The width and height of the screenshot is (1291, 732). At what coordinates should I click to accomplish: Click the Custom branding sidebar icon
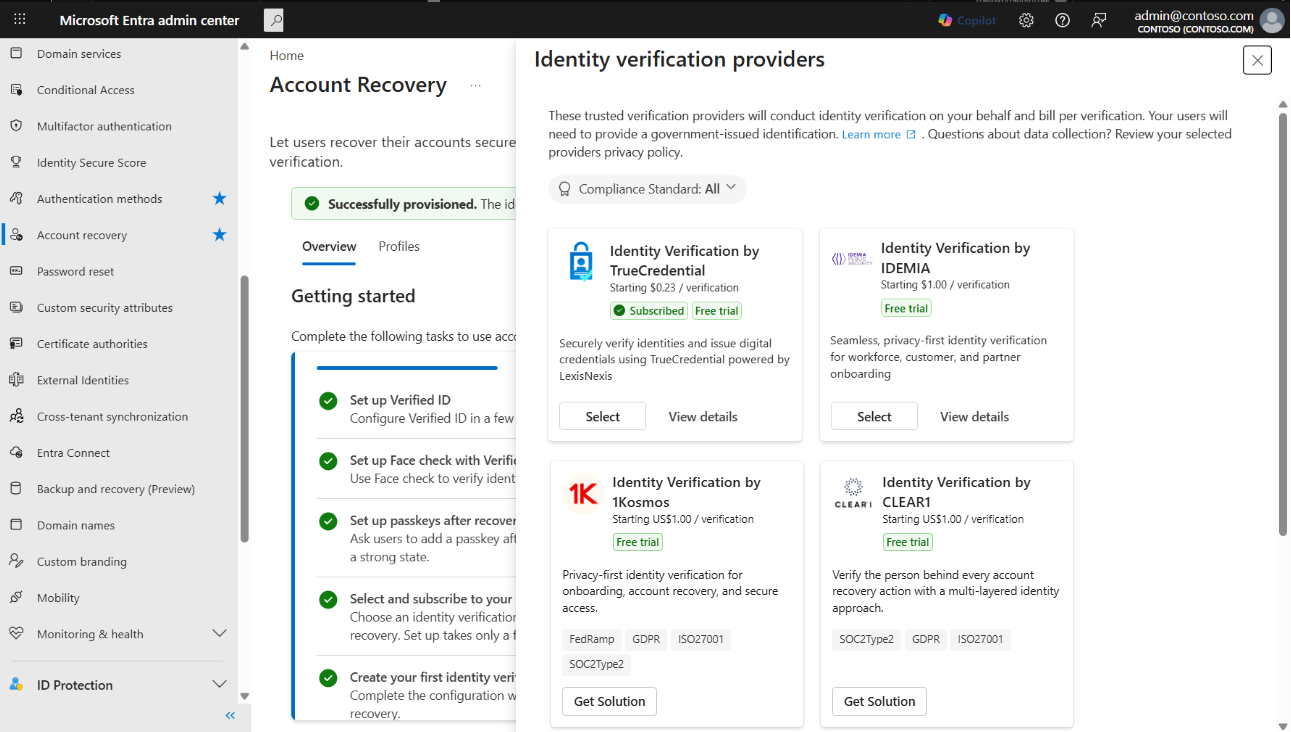click(16, 561)
